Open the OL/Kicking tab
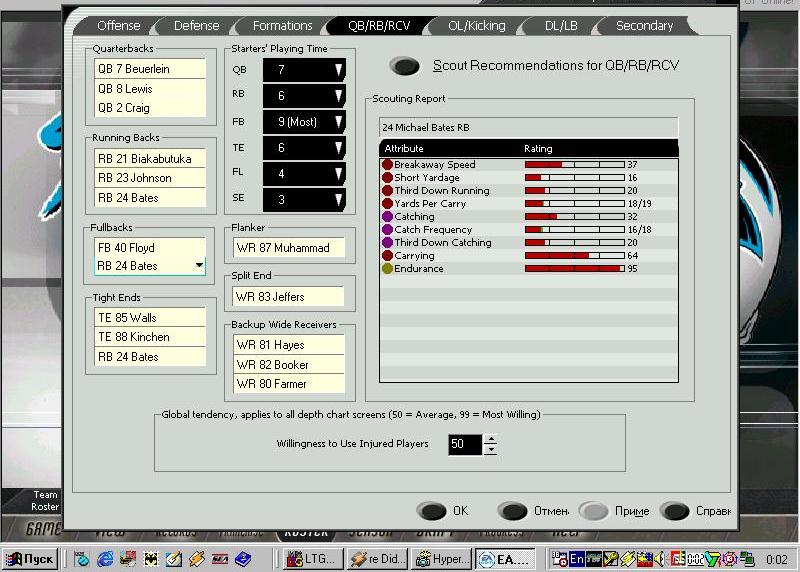Screen dimensions: 800x572 pyautogui.click(x=476, y=26)
